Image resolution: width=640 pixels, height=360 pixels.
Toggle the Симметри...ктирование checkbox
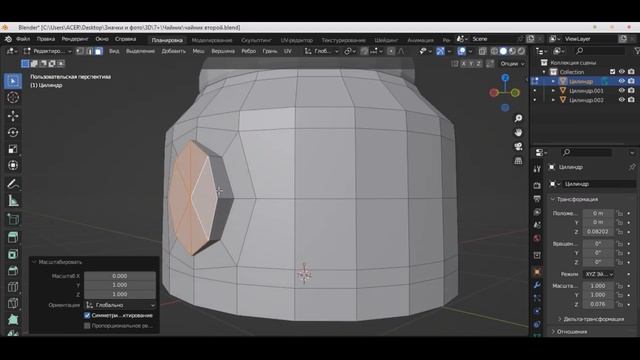tap(87, 316)
